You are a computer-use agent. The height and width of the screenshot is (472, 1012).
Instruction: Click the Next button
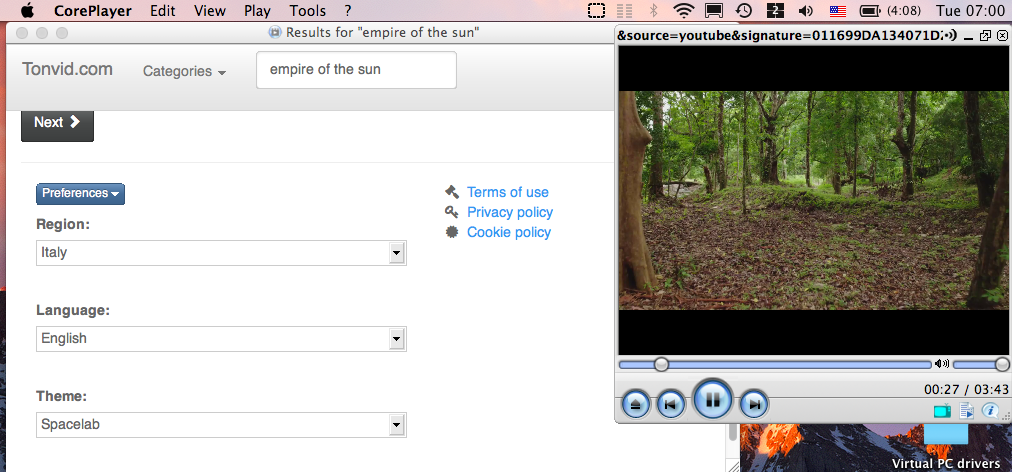[57, 125]
